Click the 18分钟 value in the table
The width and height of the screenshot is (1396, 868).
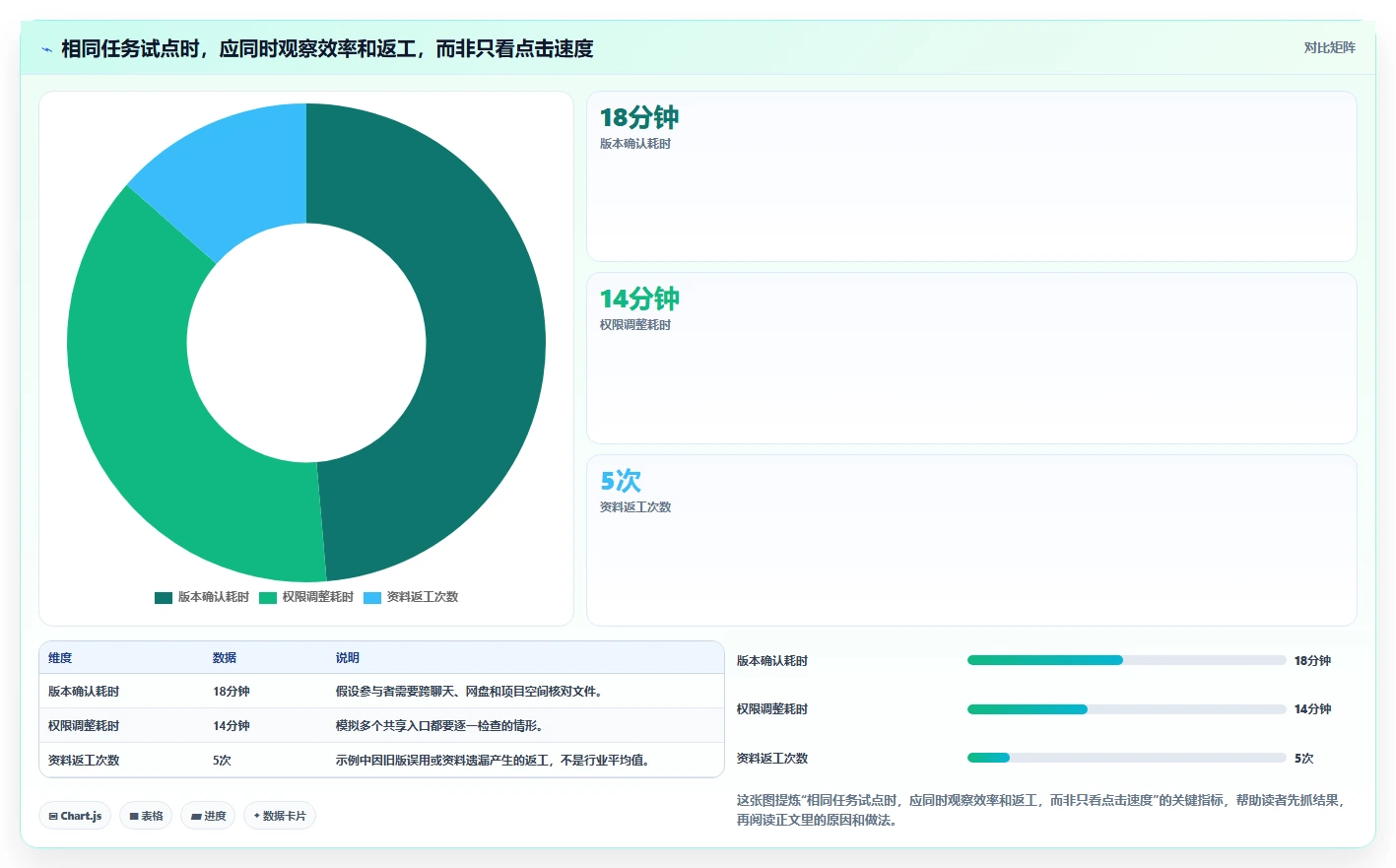[x=232, y=692]
